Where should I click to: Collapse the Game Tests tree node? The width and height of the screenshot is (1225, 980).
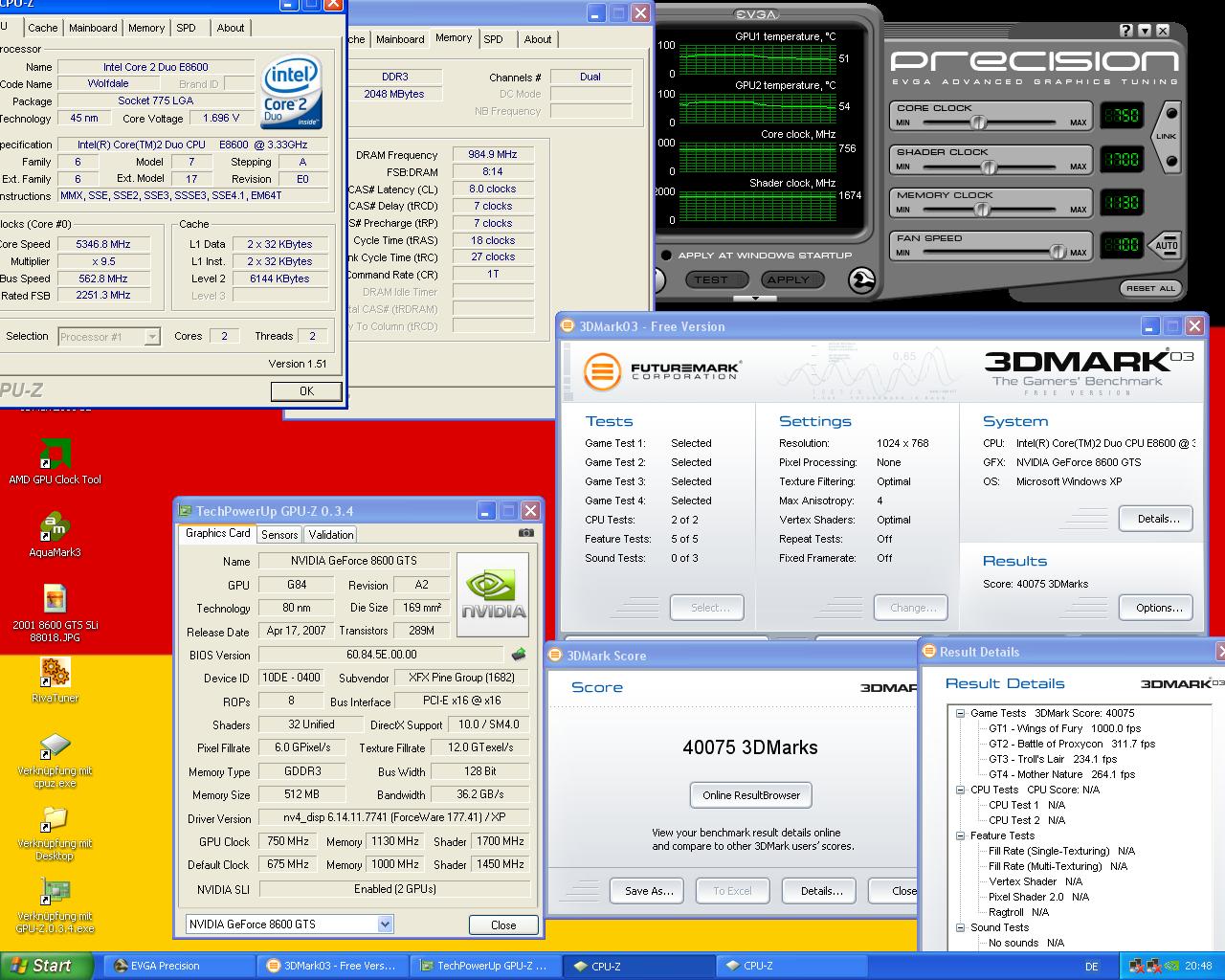coord(961,713)
